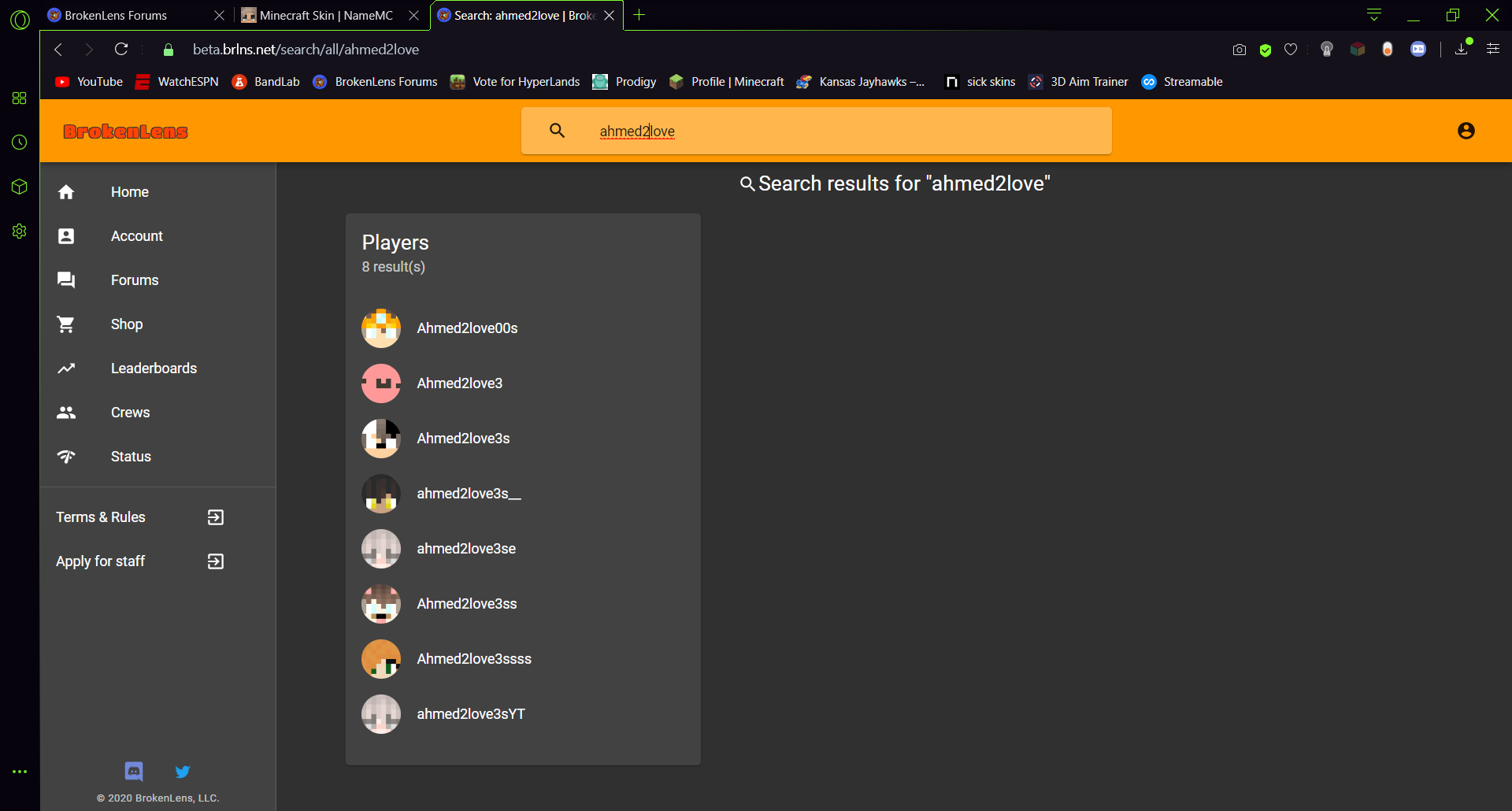Take a snapshot with camera icon

tap(1239, 50)
